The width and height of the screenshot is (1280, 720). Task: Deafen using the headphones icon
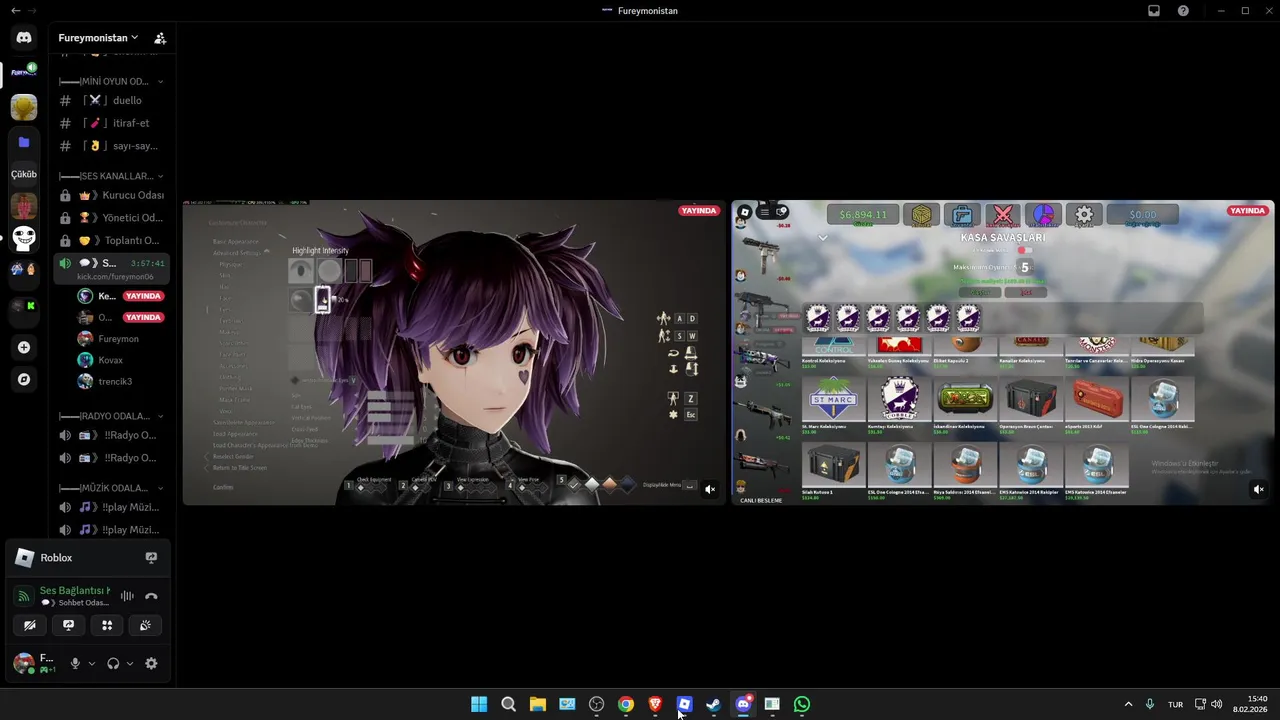coord(113,663)
